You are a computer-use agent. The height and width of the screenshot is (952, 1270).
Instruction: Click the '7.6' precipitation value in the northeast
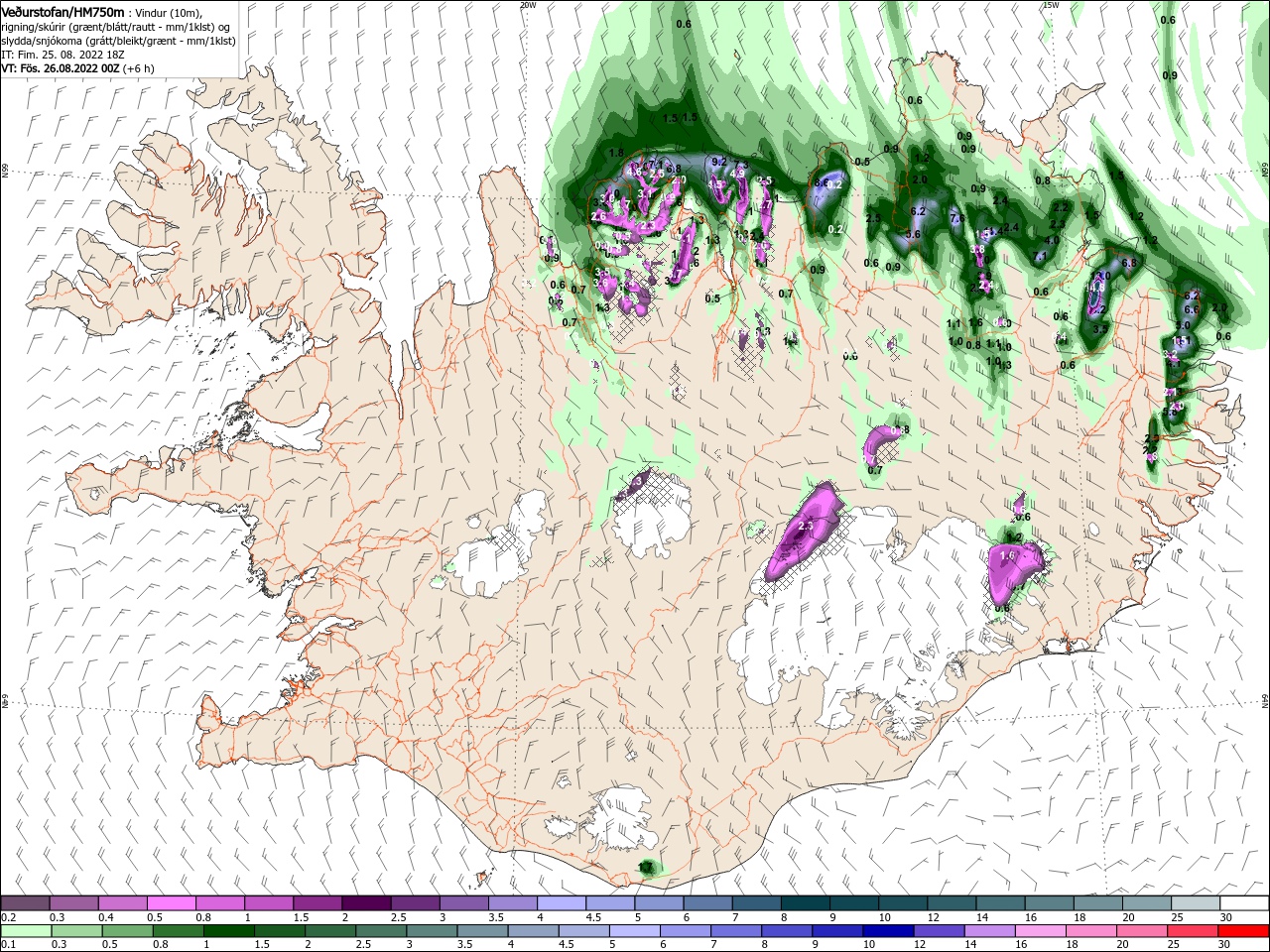[x=957, y=218]
